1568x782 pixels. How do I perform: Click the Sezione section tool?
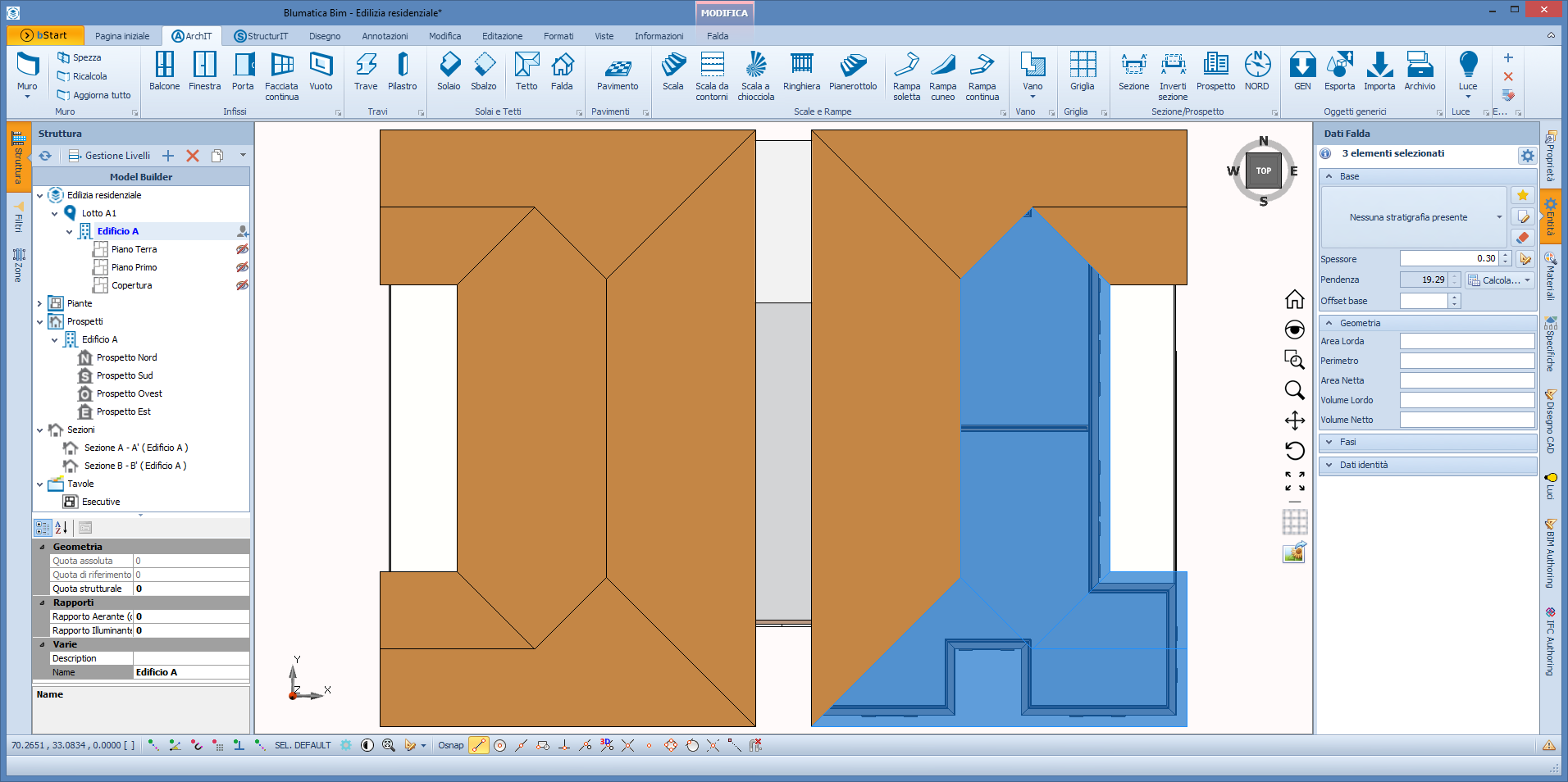[1133, 71]
